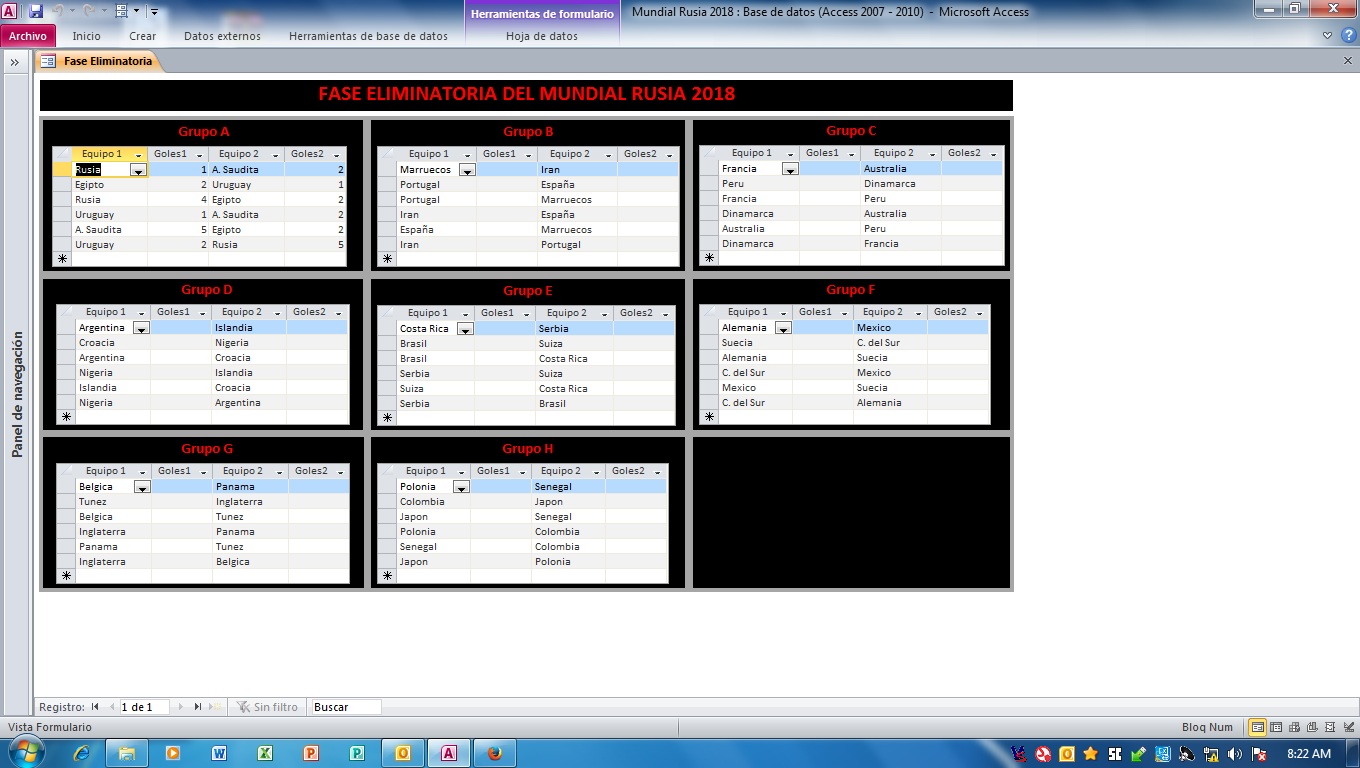Open Goles2 column filter arrow in Grupo C
This screenshot has width=1360, height=768.
pyautogui.click(x=994, y=154)
